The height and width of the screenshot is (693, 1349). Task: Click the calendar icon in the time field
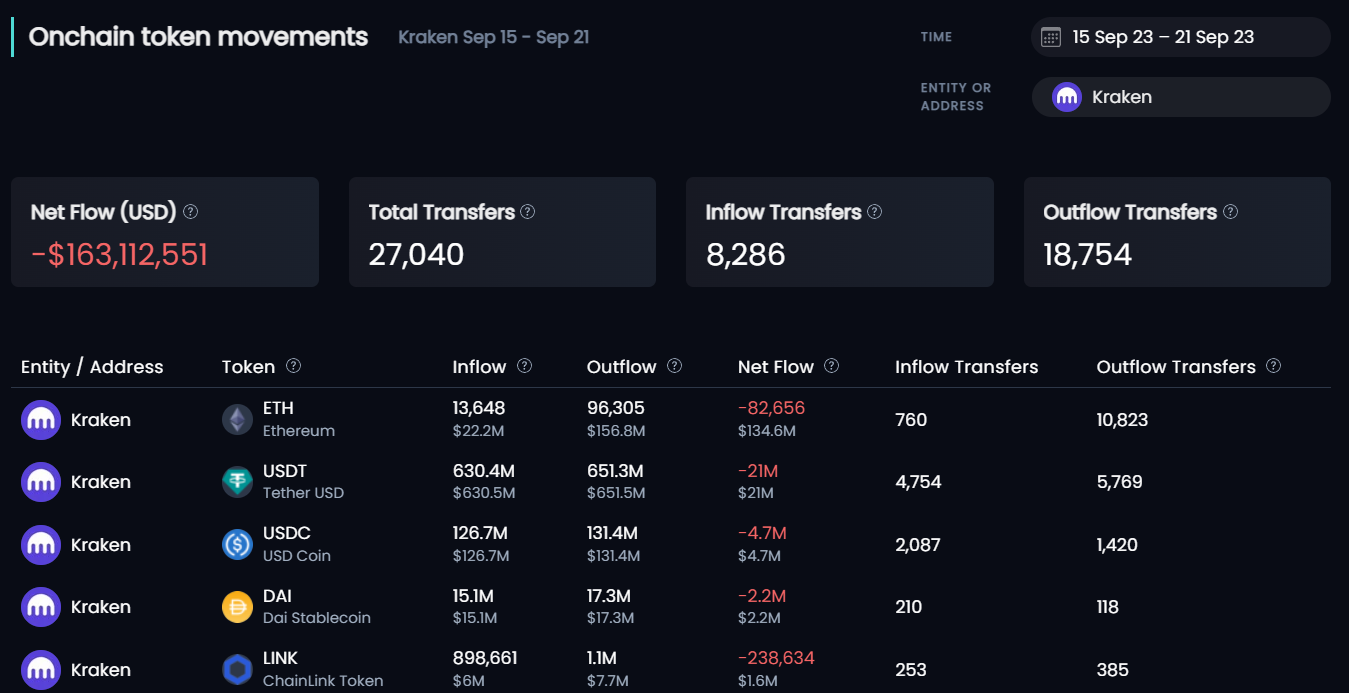1050,38
